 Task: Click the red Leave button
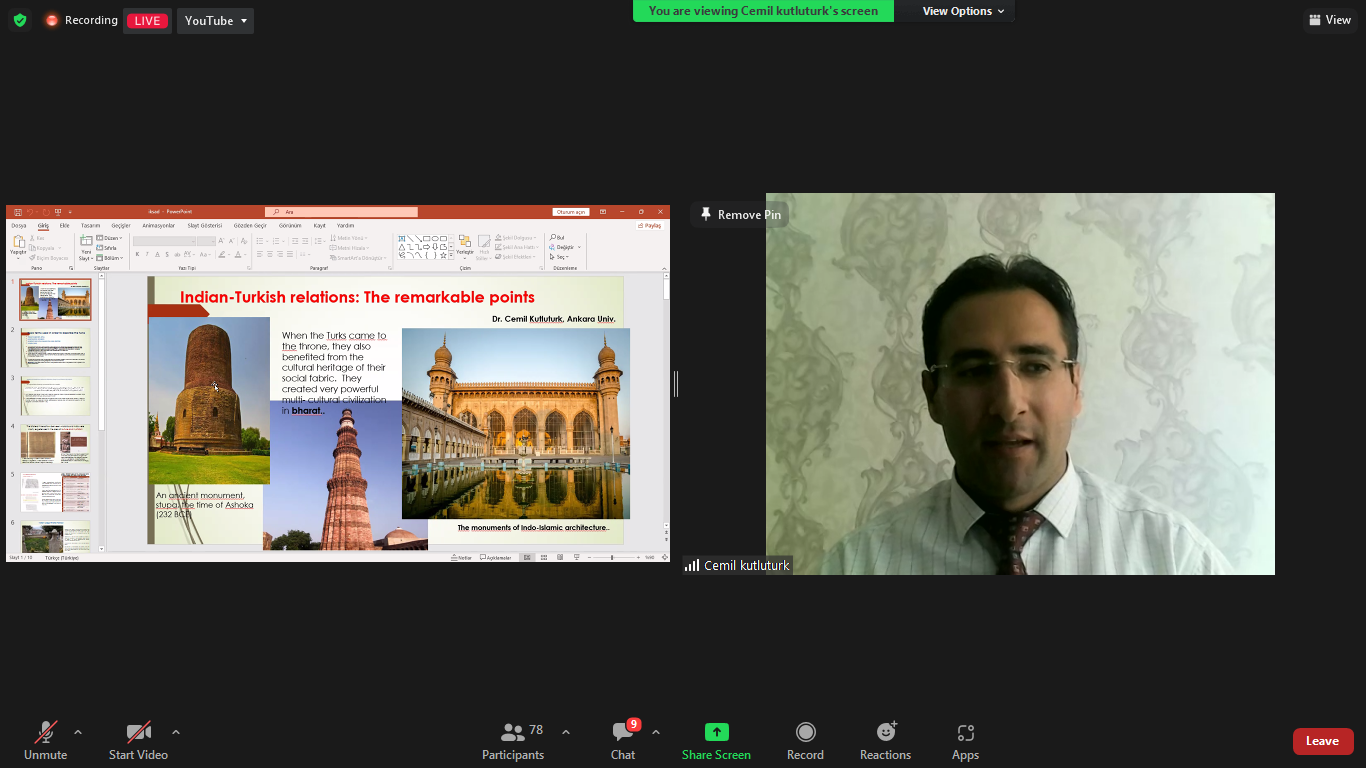(x=1322, y=741)
